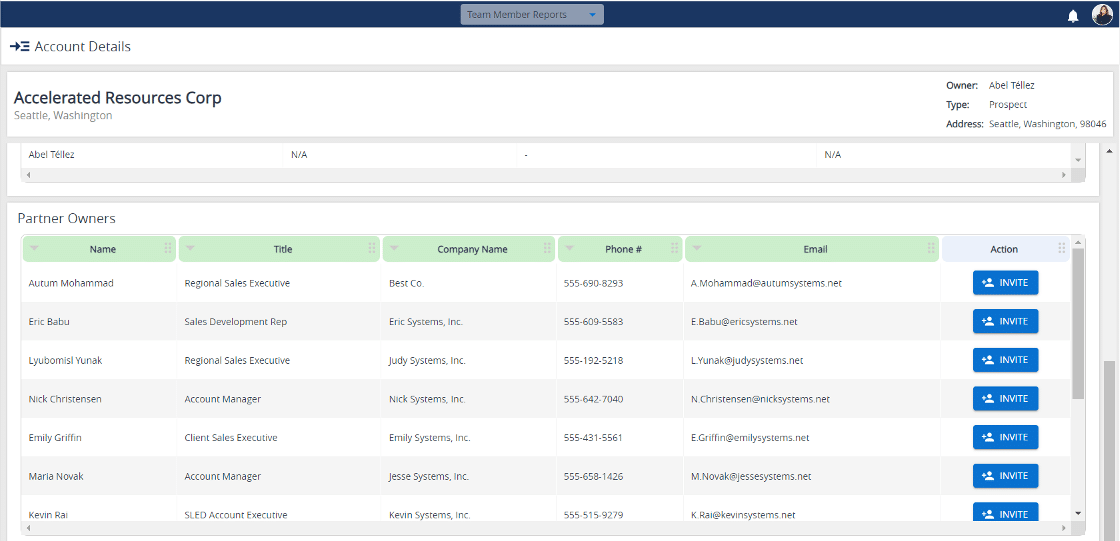Click the notification bell icon
The width and height of the screenshot is (1120, 541).
(1073, 15)
